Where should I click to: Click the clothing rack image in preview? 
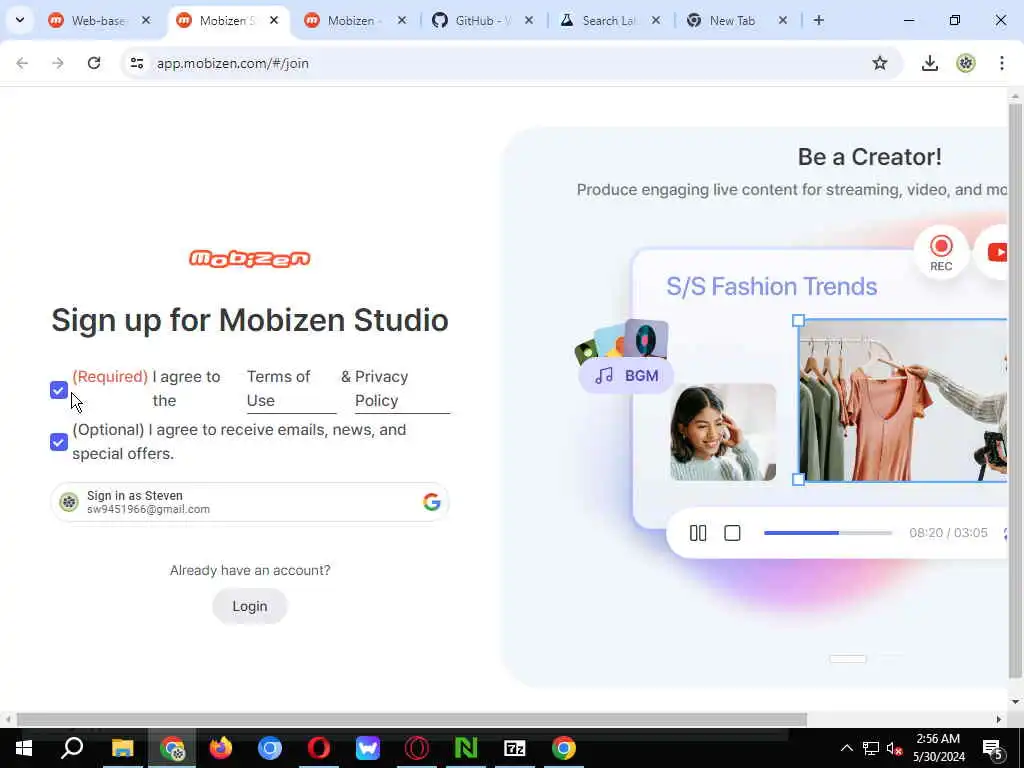click(903, 401)
